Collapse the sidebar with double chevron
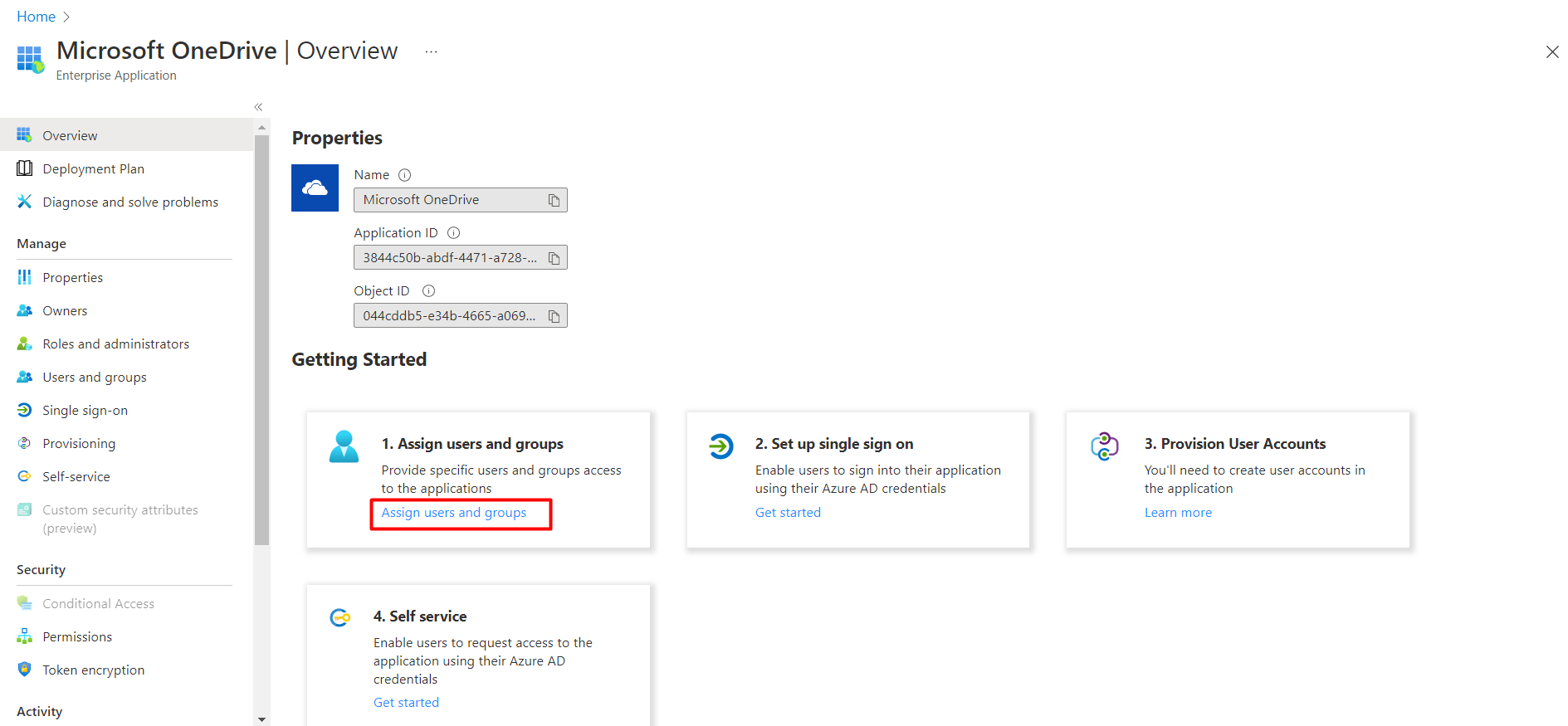This screenshot has height=726, width=1568. 258,107
